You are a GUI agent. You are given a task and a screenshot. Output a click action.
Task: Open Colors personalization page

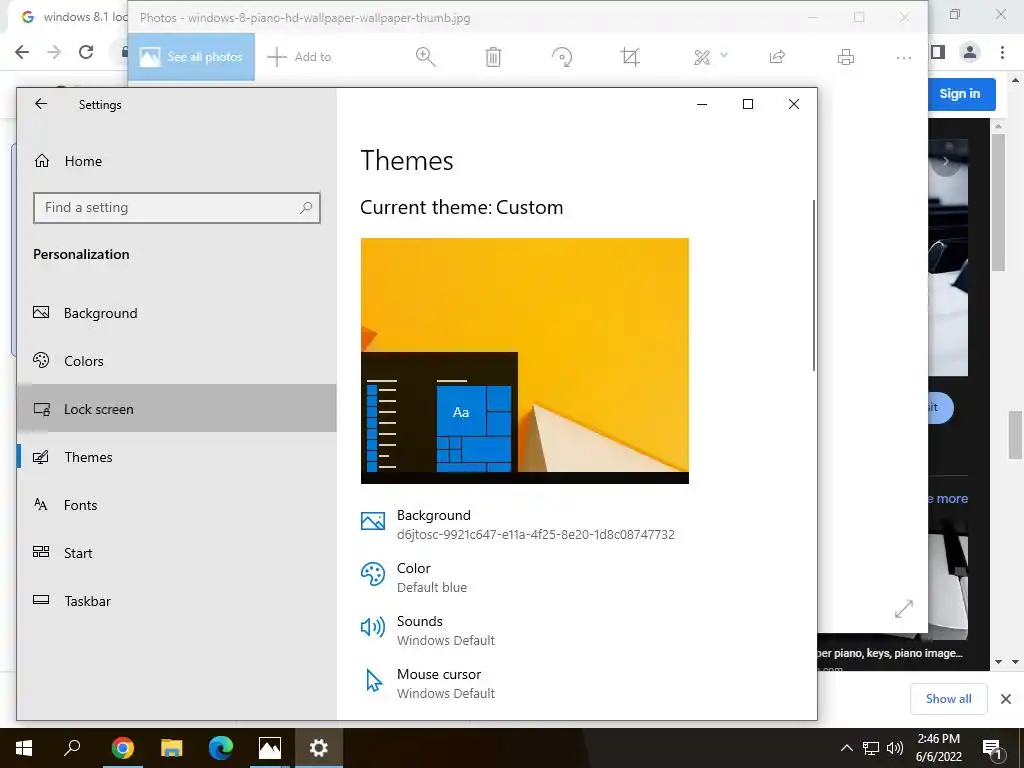176,361
